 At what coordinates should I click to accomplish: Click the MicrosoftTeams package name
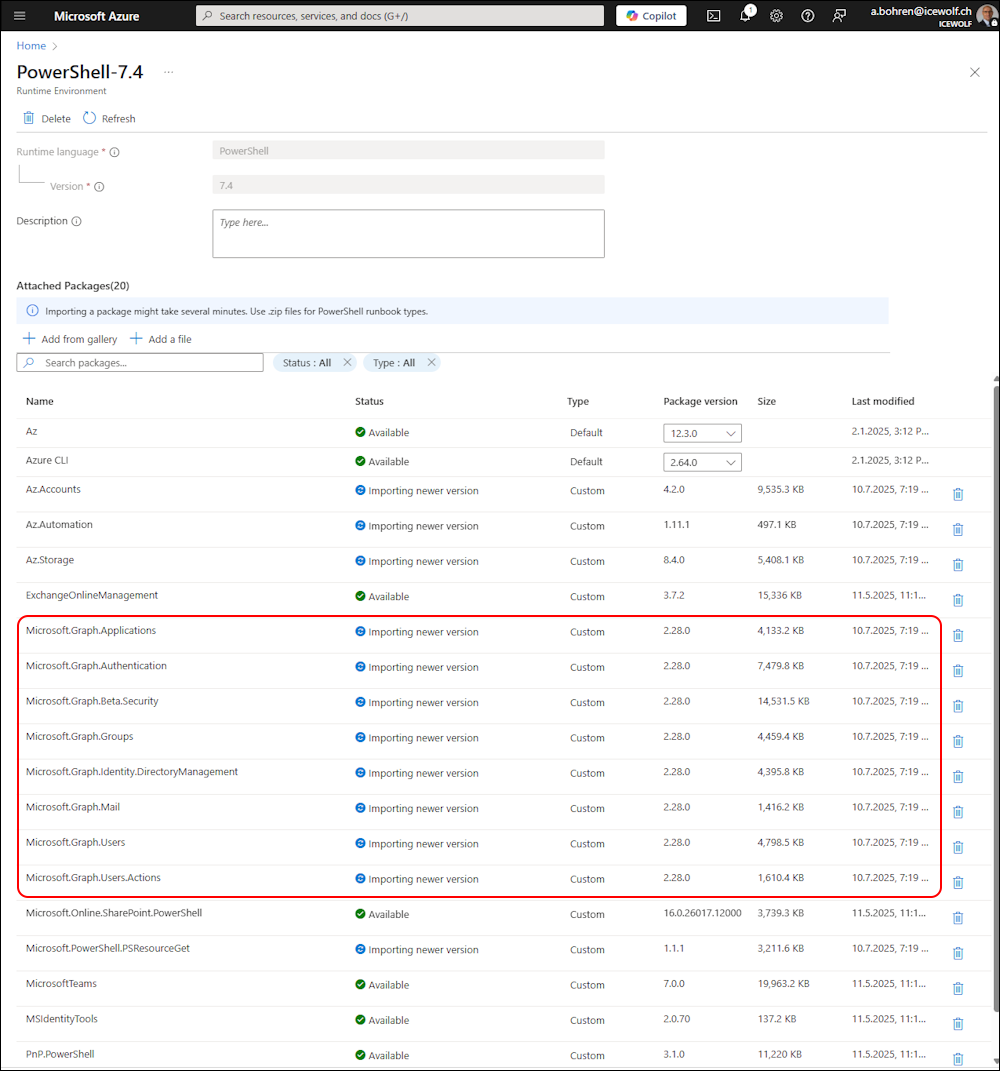click(x=61, y=984)
